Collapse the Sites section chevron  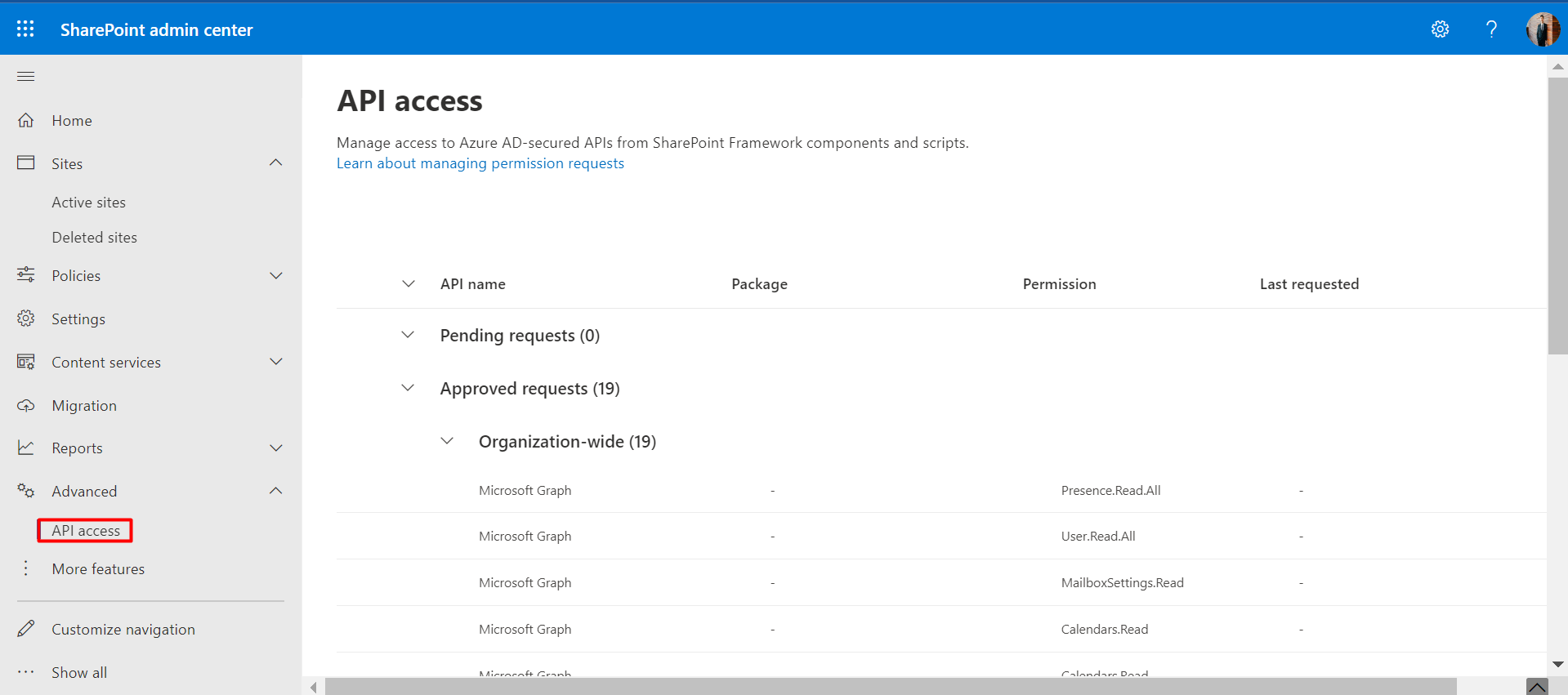pyautogui.click(x=276, y=163)
